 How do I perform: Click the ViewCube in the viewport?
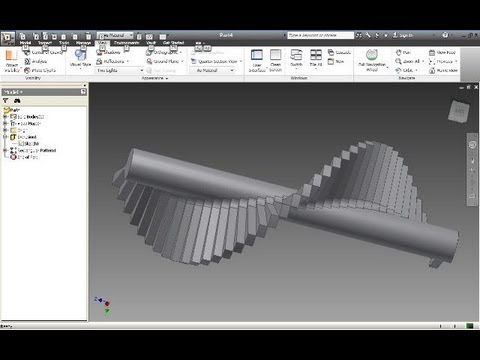pyautogui.click(x=459, y=111)
